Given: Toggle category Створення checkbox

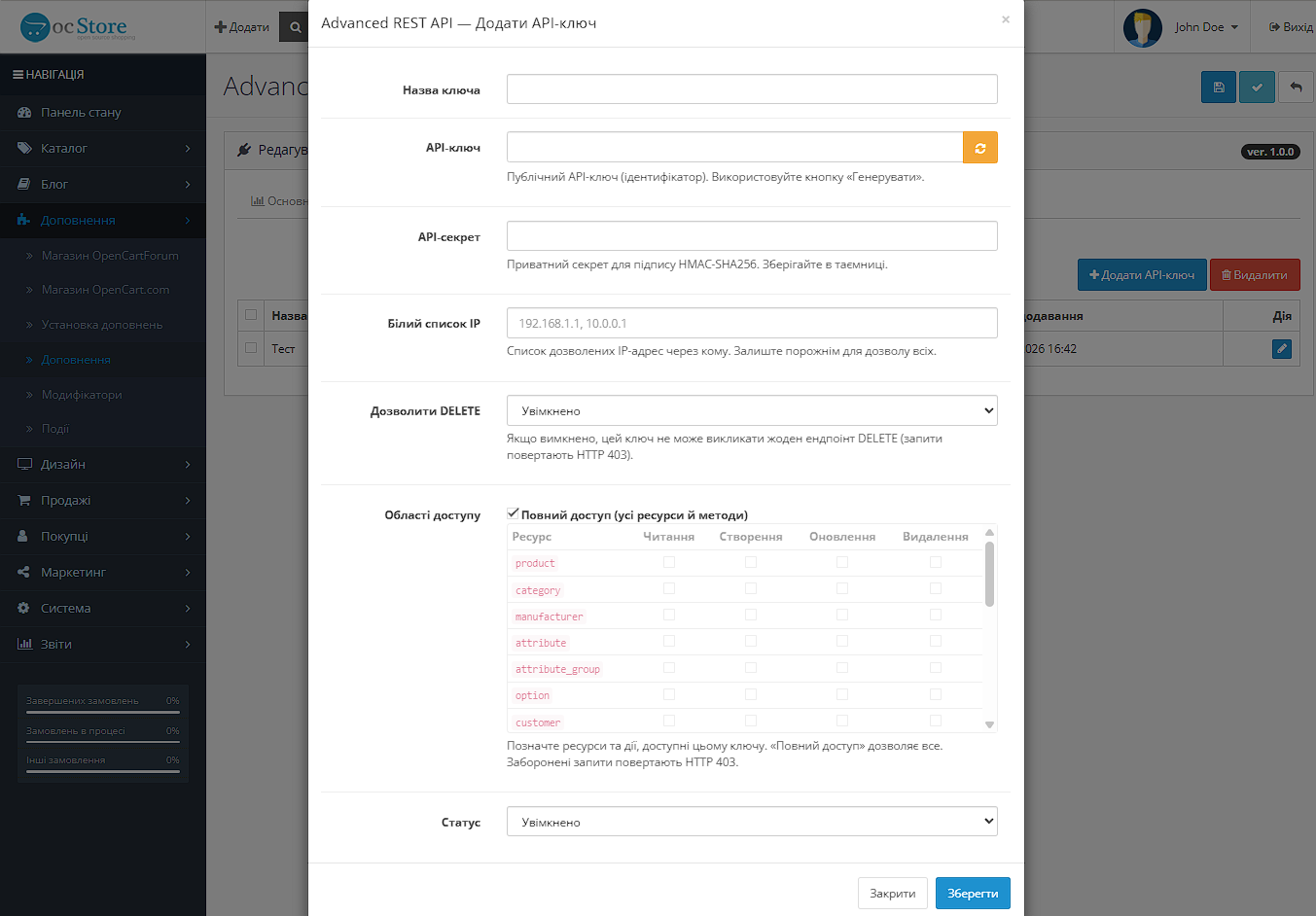Looking at the screenshot, I should pyautogui.click(x=751, y=588).
